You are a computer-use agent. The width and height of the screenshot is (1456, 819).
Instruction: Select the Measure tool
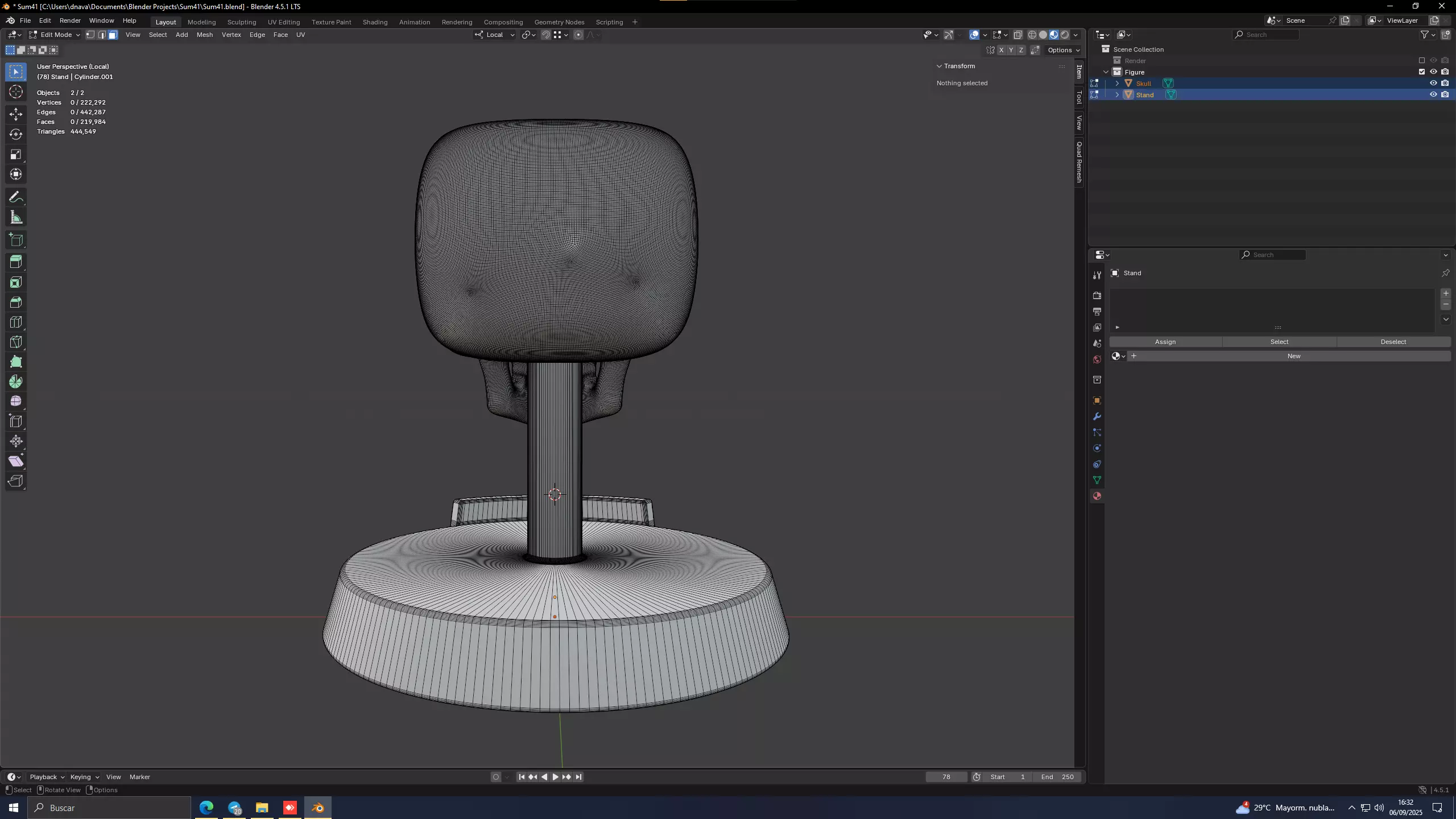pyautogui.click(x=16, y=217)
